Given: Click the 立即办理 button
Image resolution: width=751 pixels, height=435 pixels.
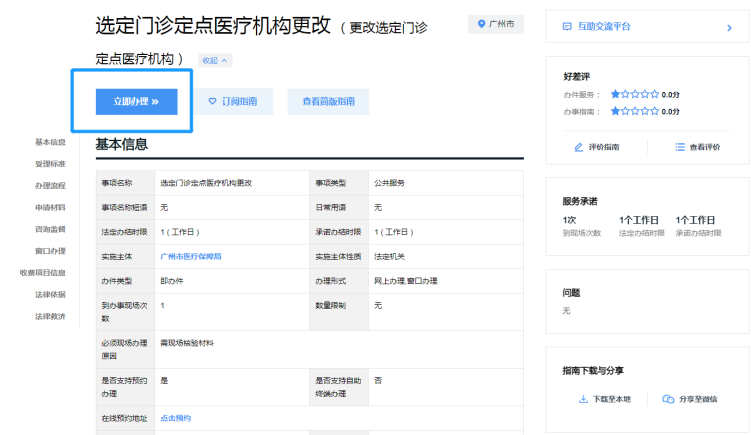Looking at the screenshot, I should pos(137,102).
